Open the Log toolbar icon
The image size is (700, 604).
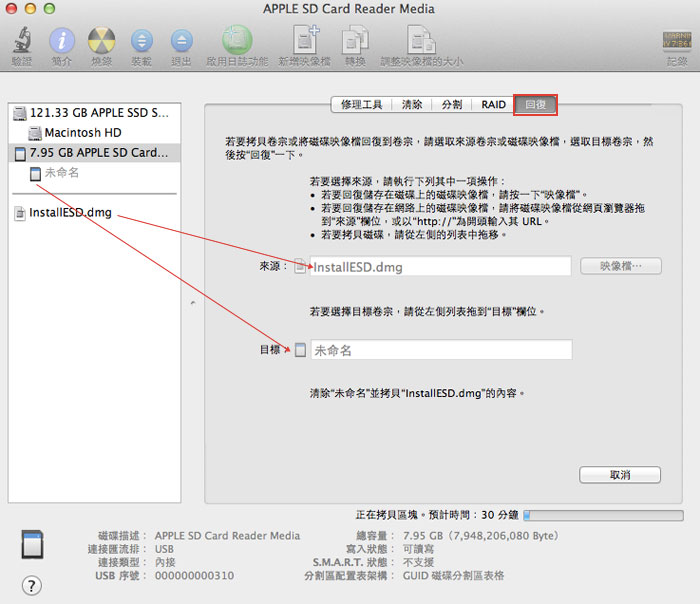[677, 41]
